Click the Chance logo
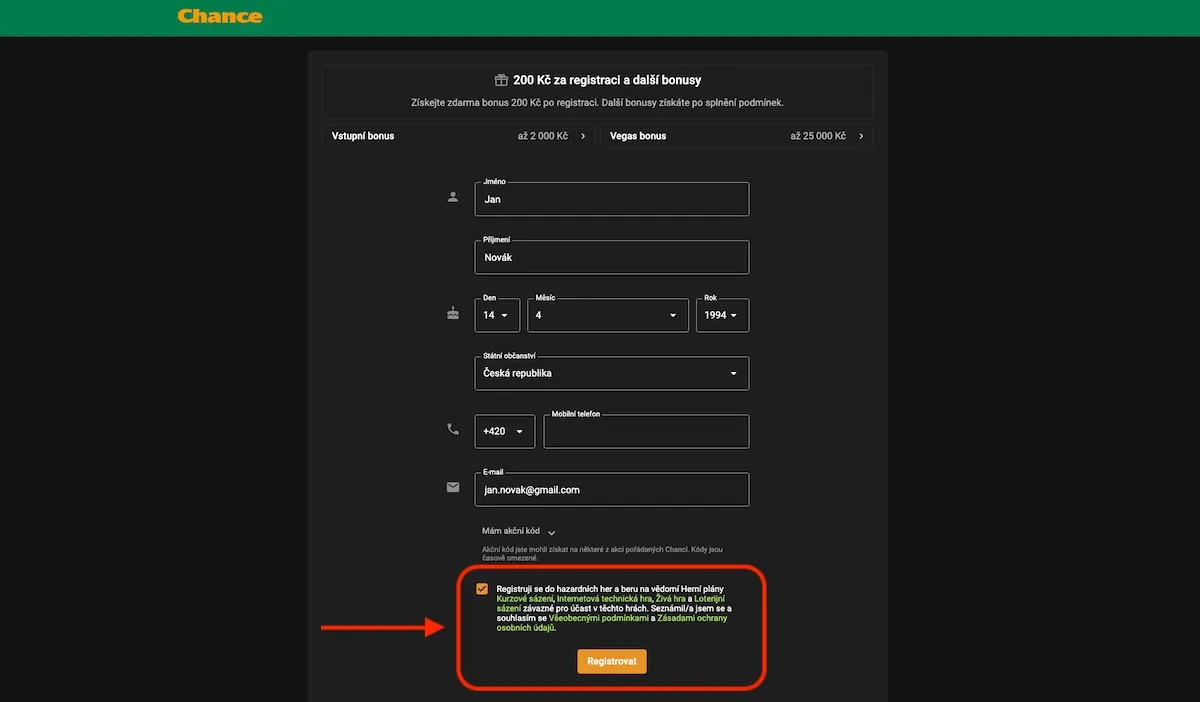1200x702 pixels. tap(220, 16)
